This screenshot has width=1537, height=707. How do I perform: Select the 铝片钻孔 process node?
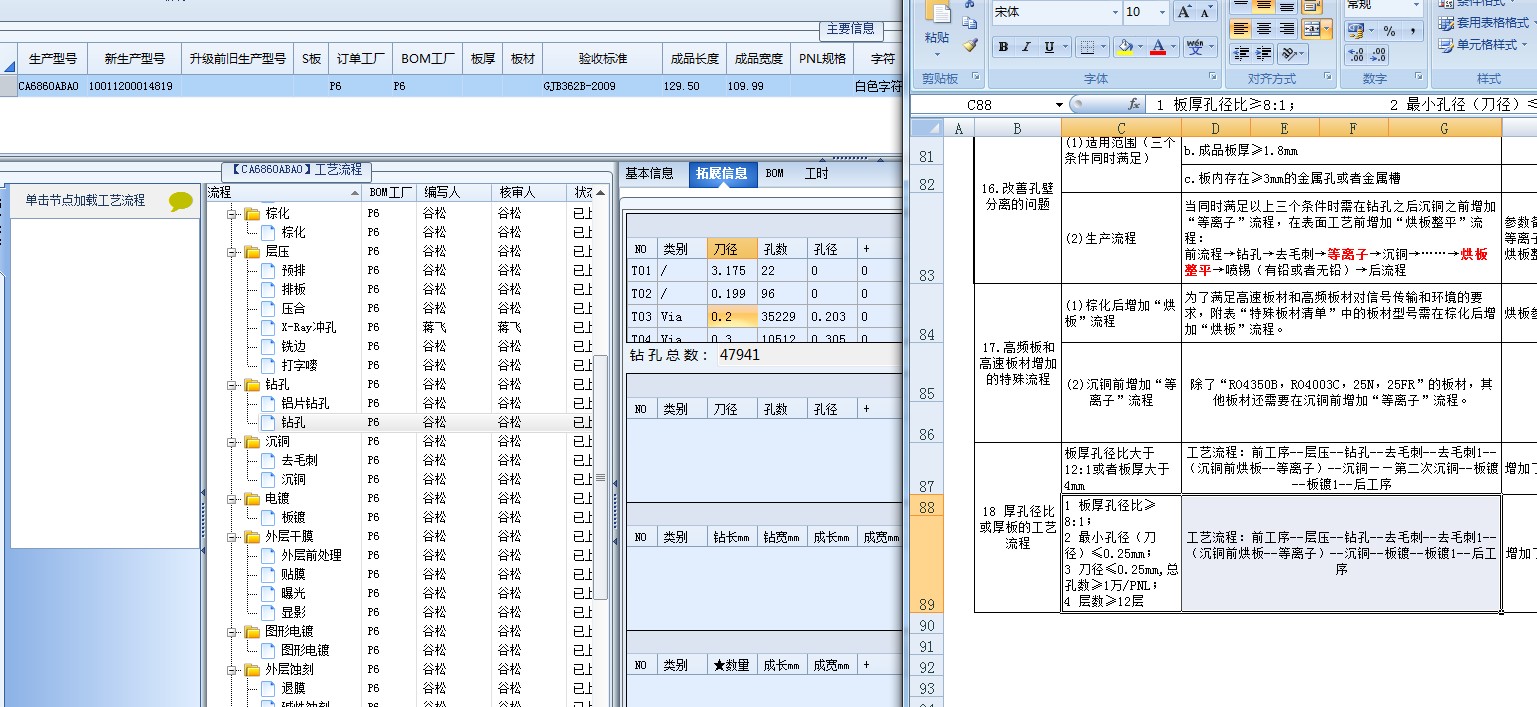(x=305, y=403)
